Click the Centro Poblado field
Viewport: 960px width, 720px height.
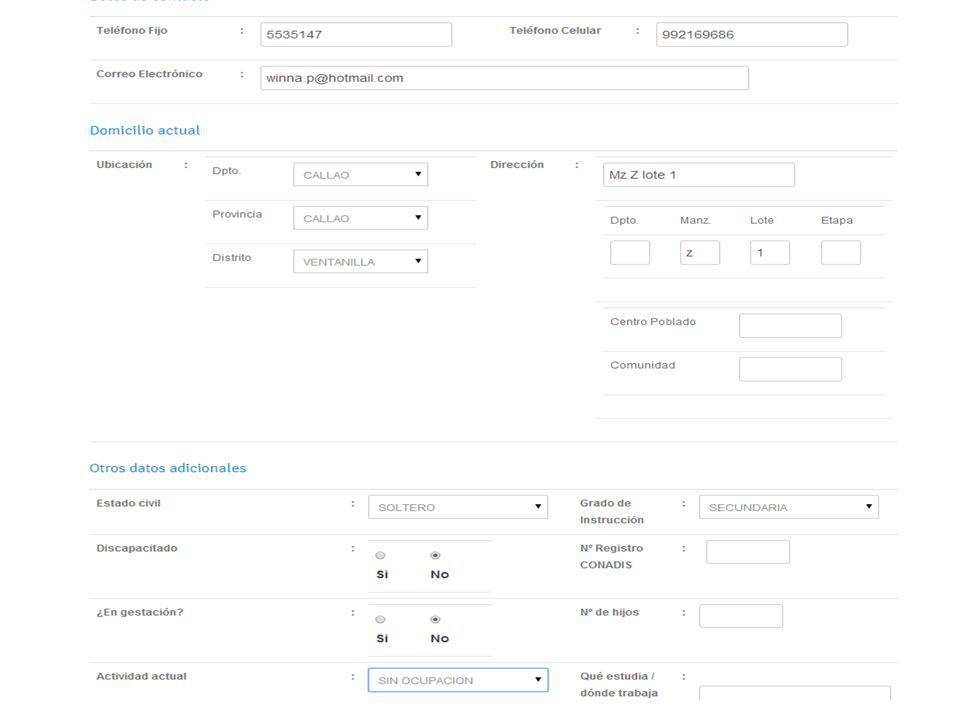point(790,326)
